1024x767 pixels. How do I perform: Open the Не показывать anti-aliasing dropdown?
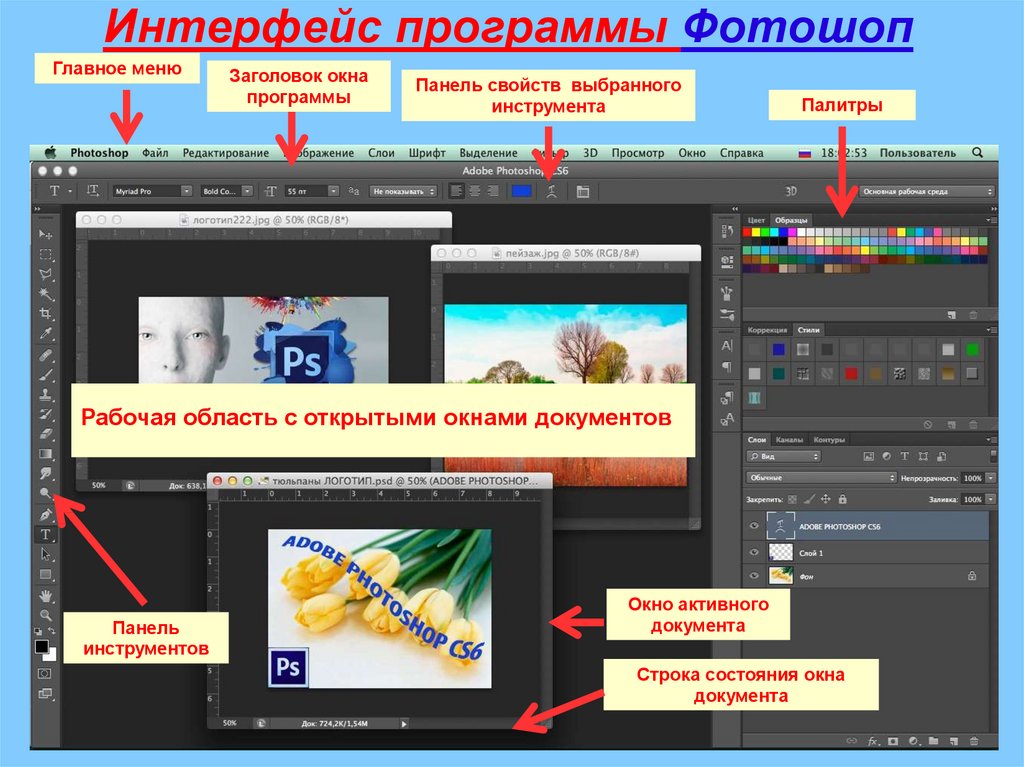[403, 191]
